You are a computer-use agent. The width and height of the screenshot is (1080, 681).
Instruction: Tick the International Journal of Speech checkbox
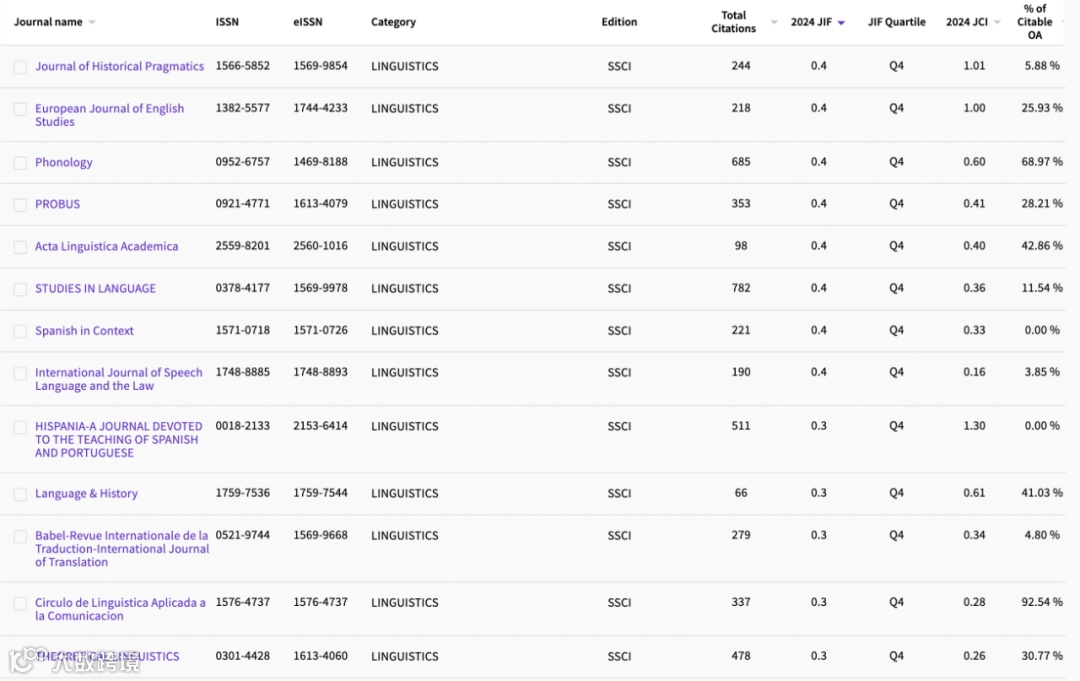point(21,373)
